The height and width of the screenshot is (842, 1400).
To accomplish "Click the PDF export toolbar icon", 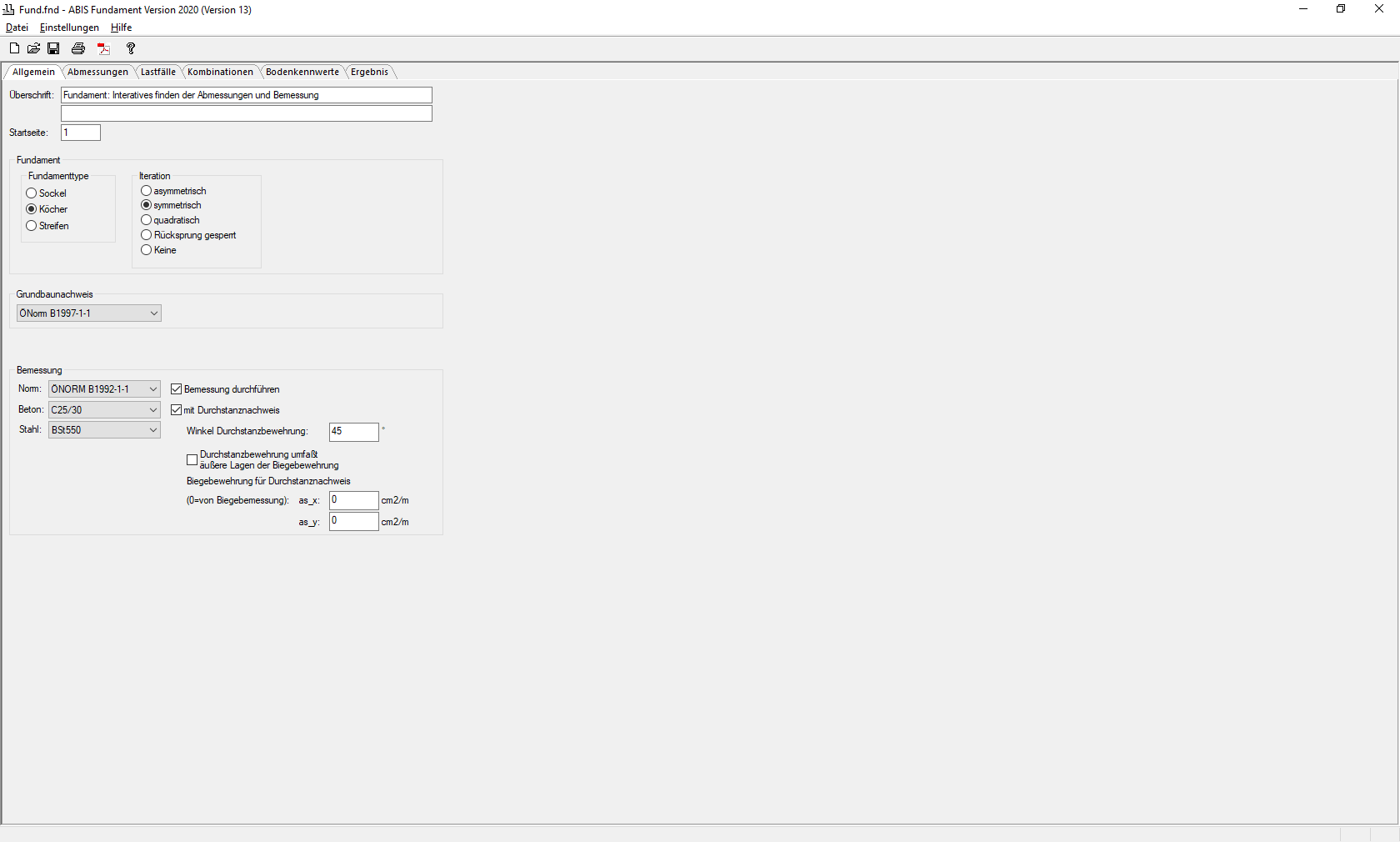I will pyautogui.click(x=104, y=48).
